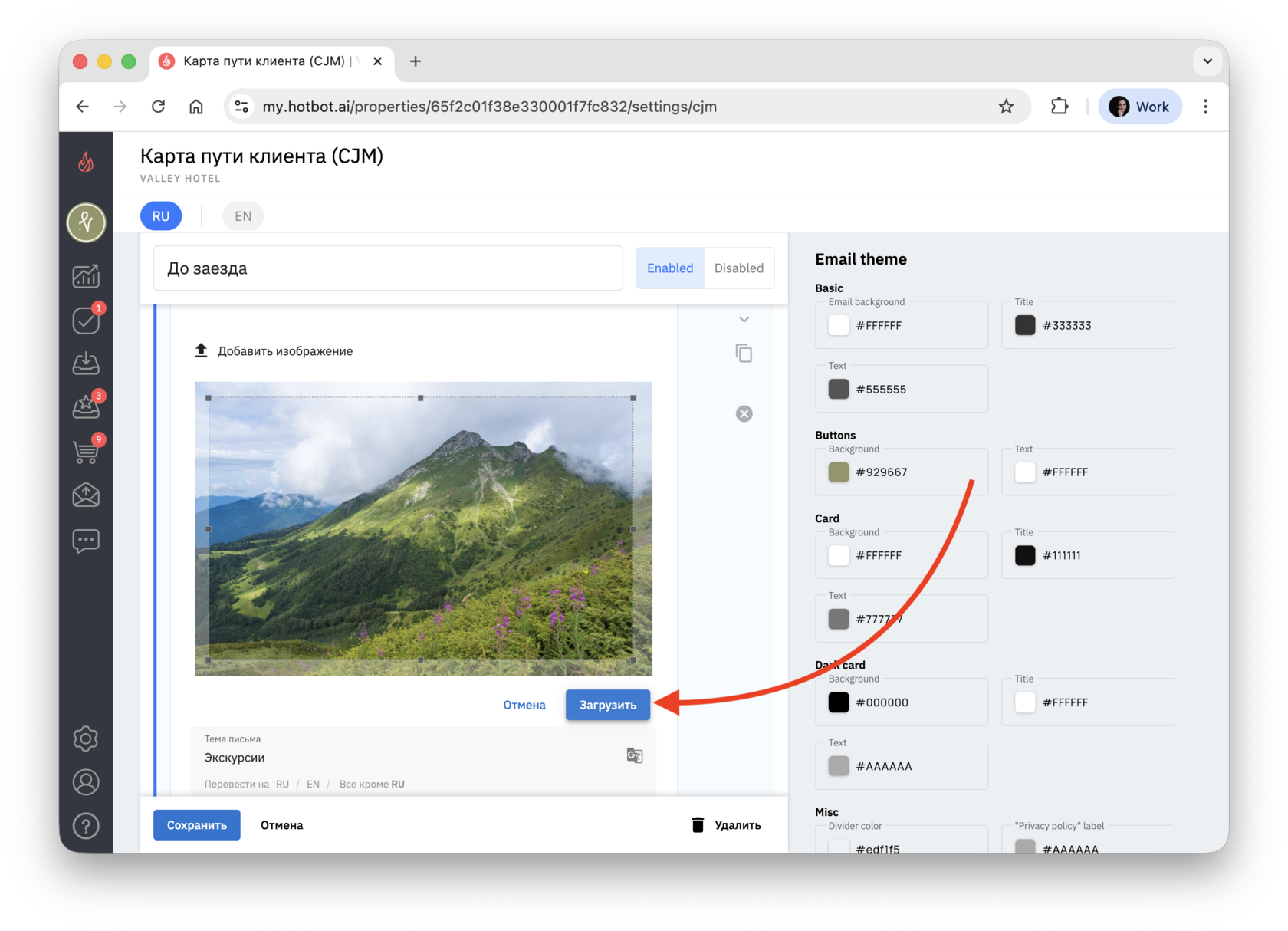The height and width of the screenshot is (931, 1288).
Task: Open the settings gear sidebar icon
Action: [x=86, y=739]
